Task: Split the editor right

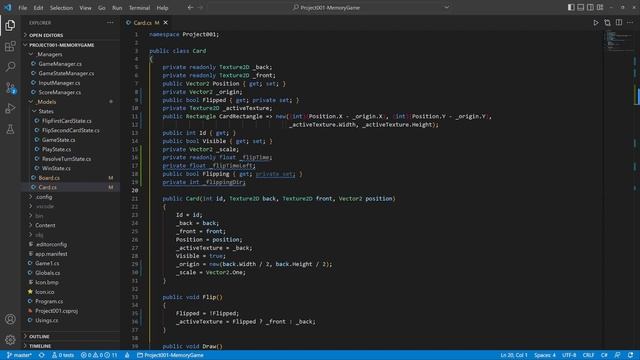Action: pyautogui.click(x=619, y=23)
